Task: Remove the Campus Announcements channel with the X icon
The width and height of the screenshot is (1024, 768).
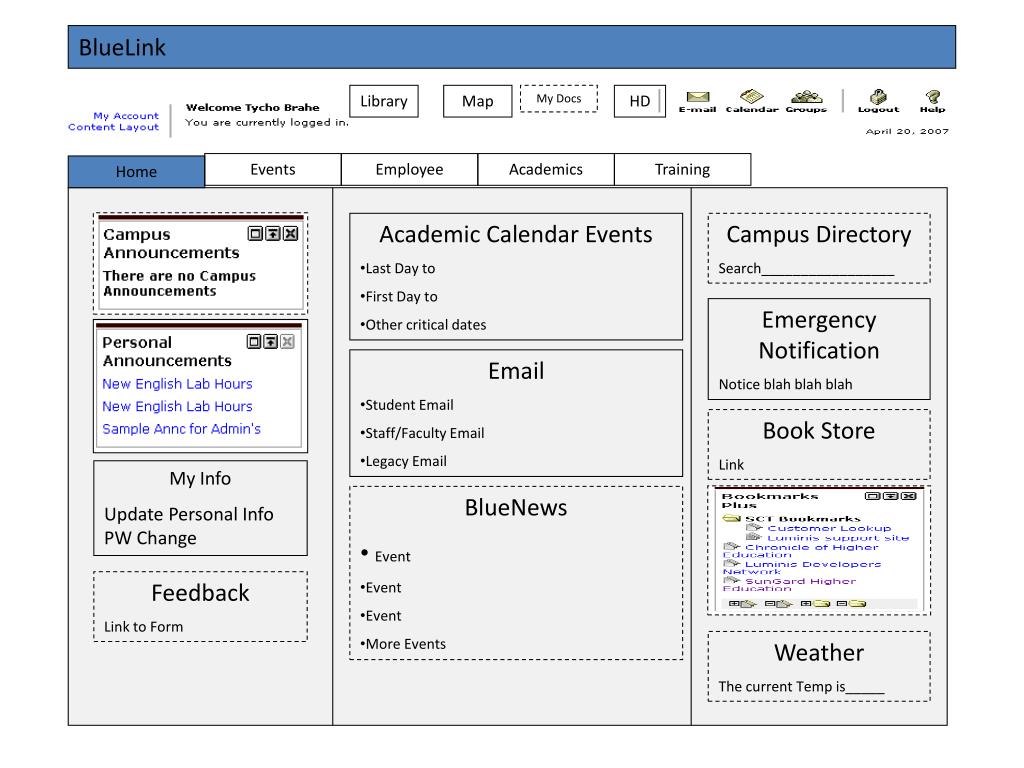Action: click(x=291, y=233)
